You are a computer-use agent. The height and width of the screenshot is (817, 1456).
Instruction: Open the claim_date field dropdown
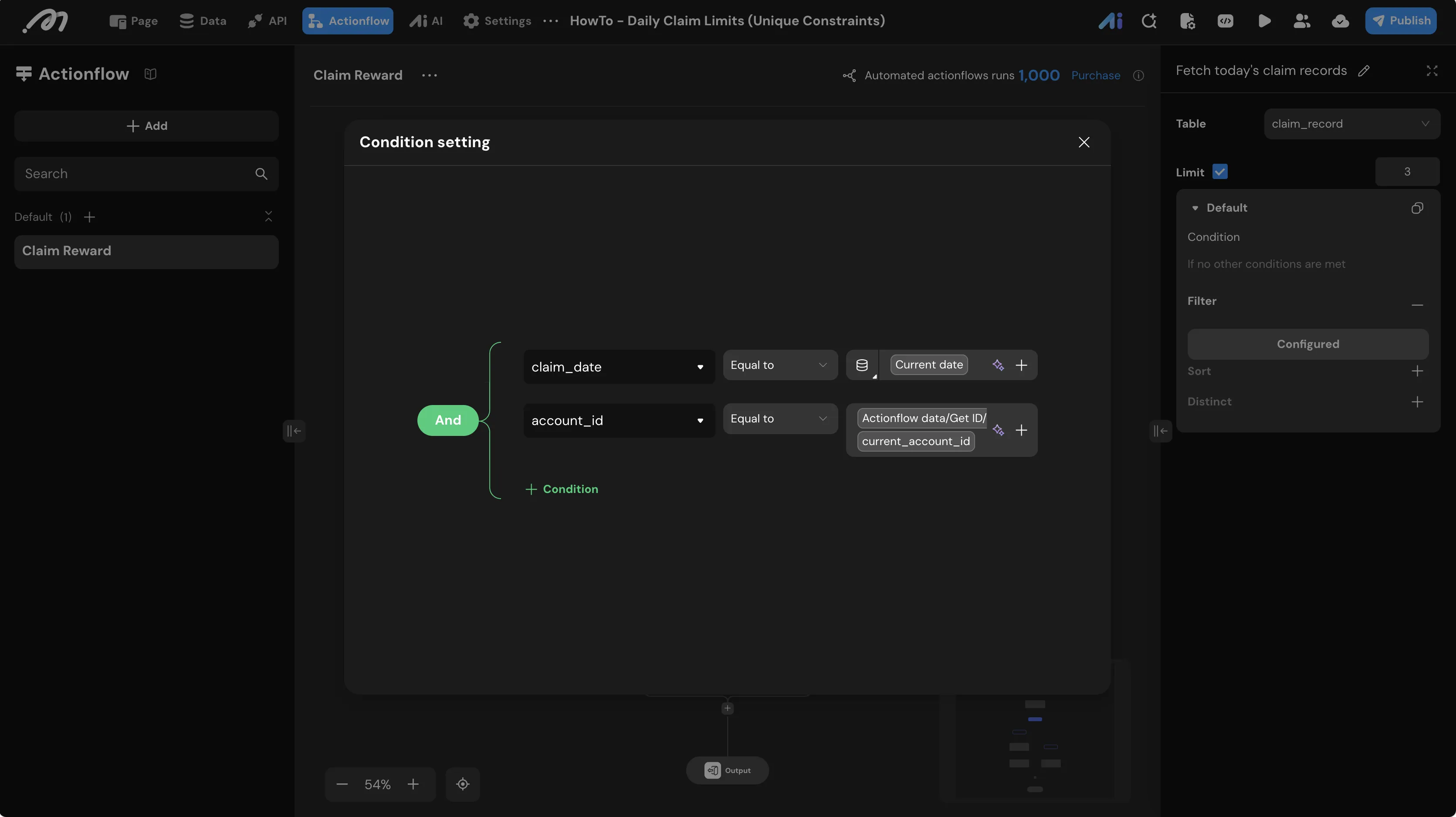tap(619, 367)
